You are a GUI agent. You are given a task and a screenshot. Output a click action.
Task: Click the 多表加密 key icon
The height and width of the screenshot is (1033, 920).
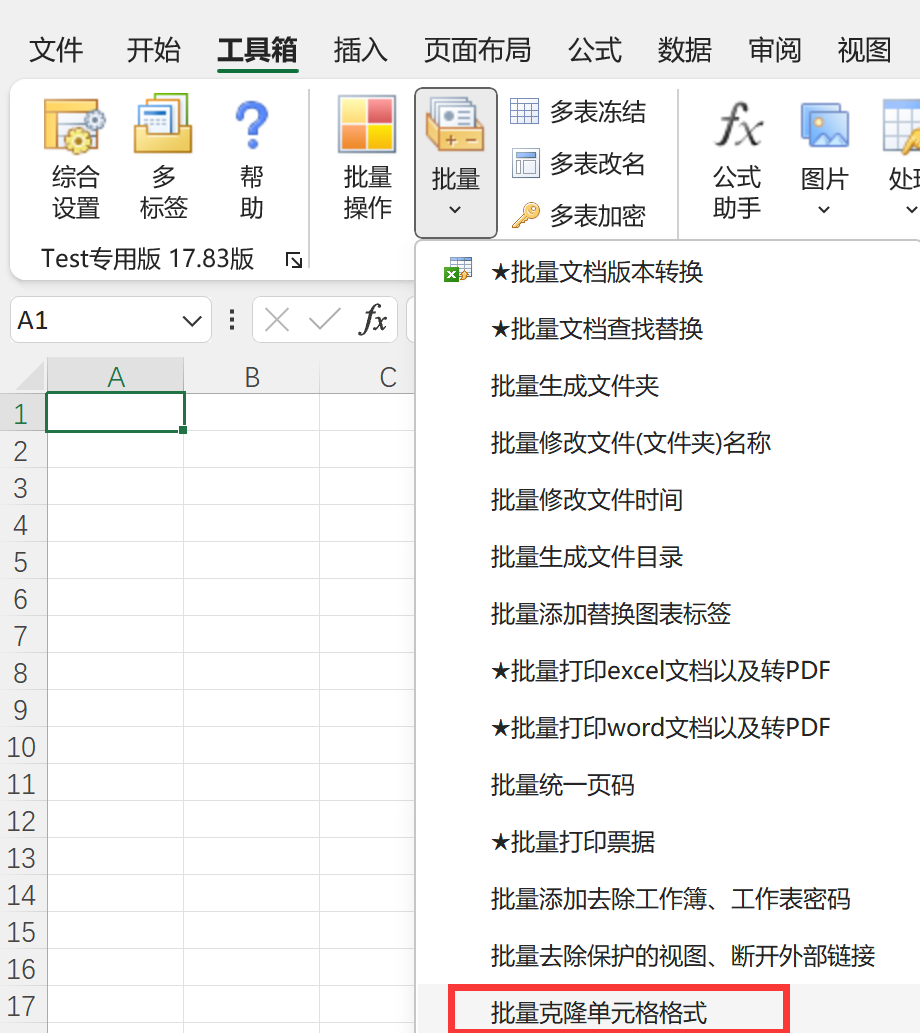pos(525,215)
